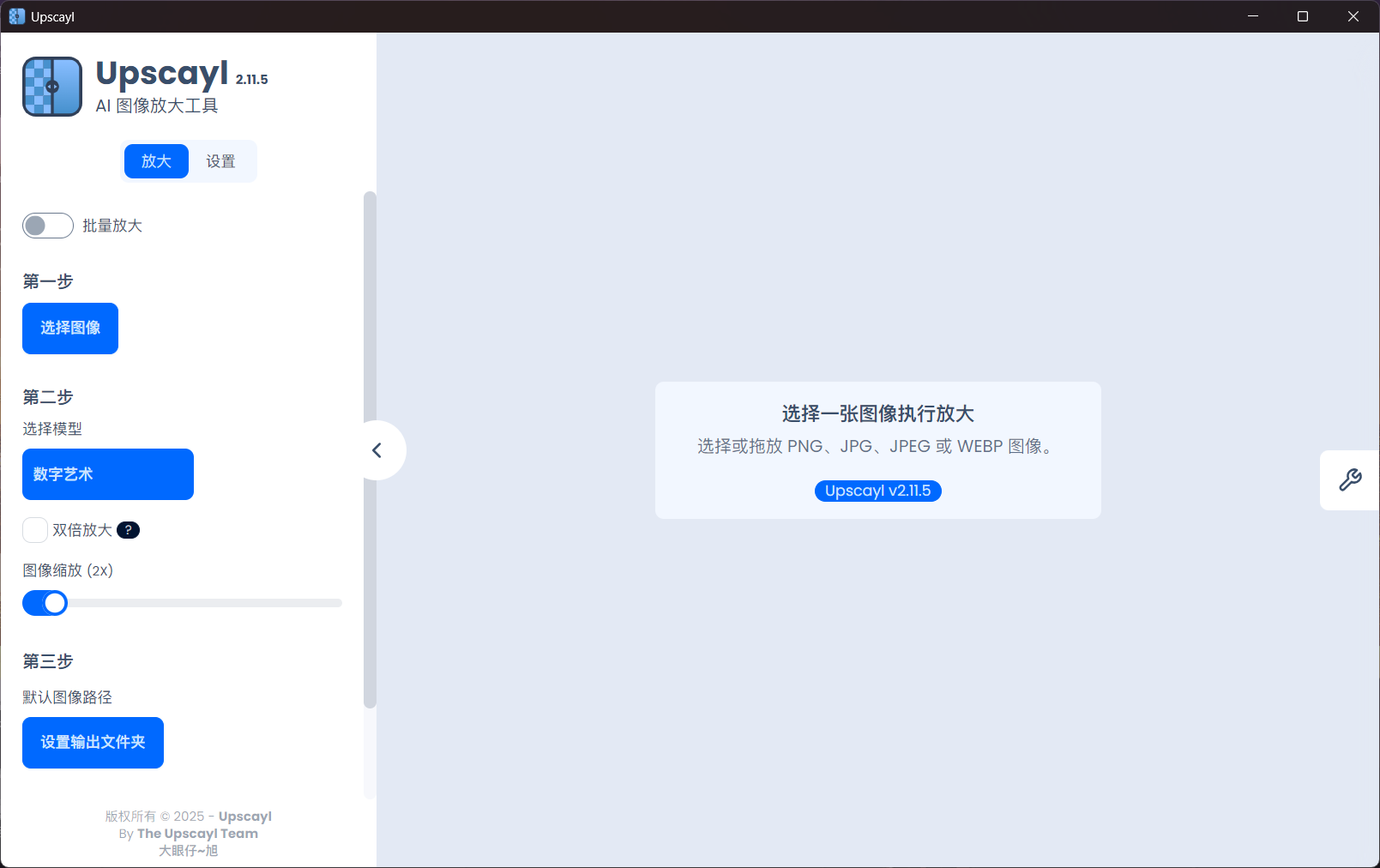1380x868 pixels.
Task: Minimize the Upscayl window
Action: [x=1252, y=16]
